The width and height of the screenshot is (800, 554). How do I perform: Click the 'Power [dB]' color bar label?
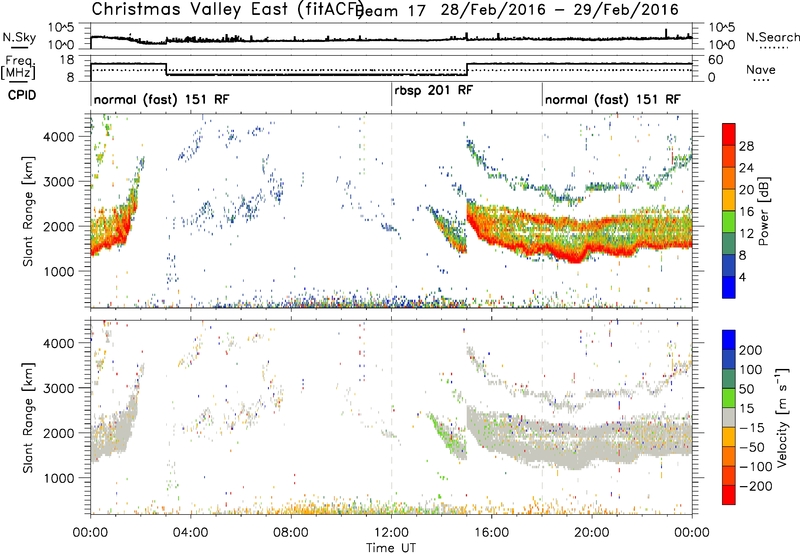[764, 211]
